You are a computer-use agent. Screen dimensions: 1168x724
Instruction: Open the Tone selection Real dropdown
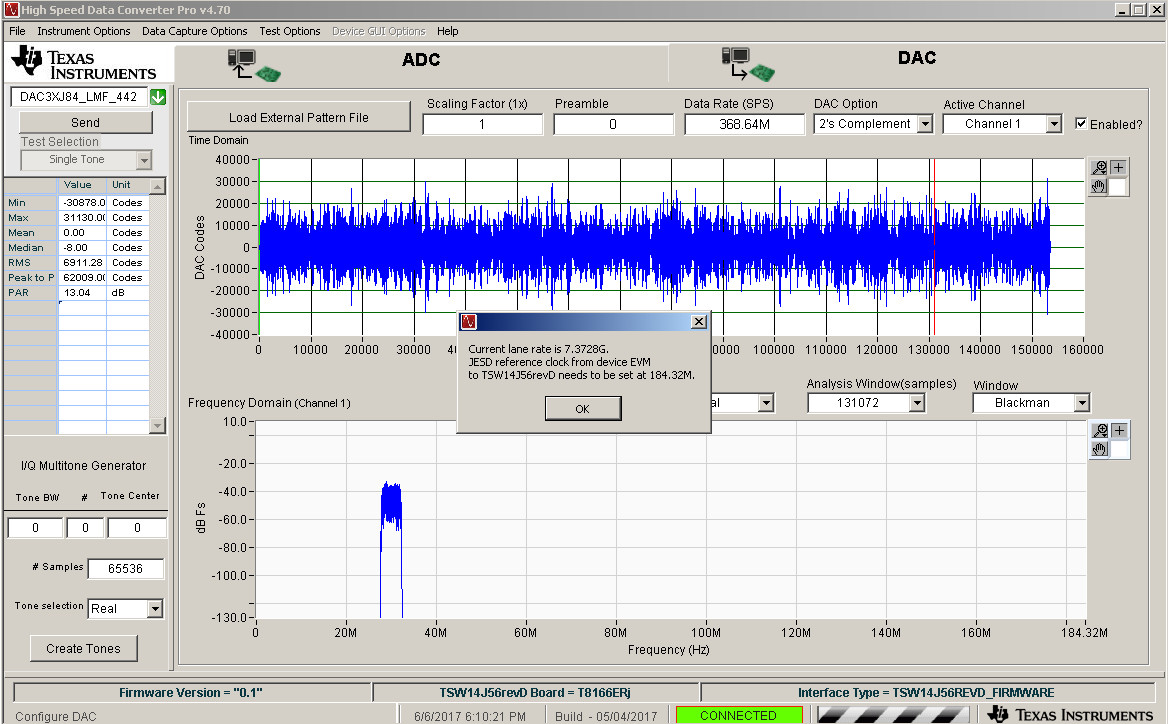154,608
